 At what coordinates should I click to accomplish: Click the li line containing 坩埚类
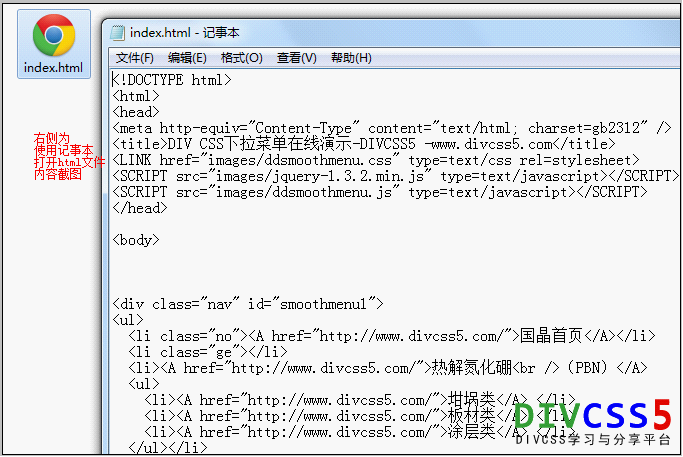[x=360, y=400]
